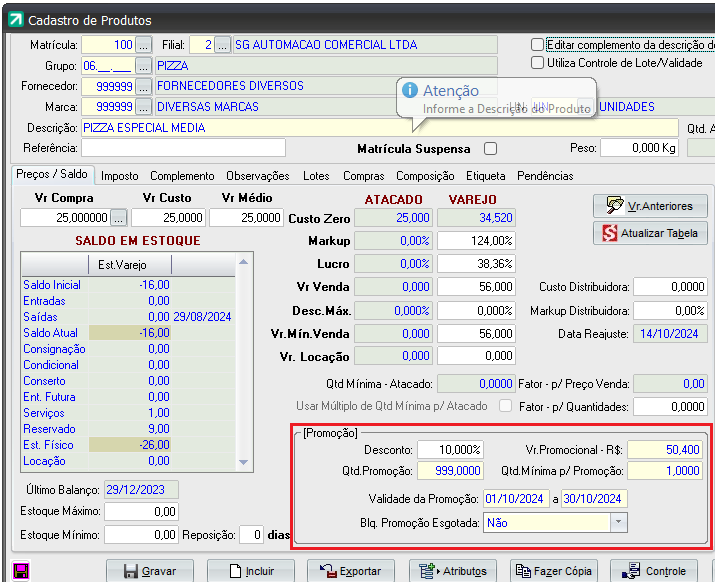Expand the Blq. Promoção Esgotada dropdown
The height and width of the screenshot is (582, 715).
(618, 522)
